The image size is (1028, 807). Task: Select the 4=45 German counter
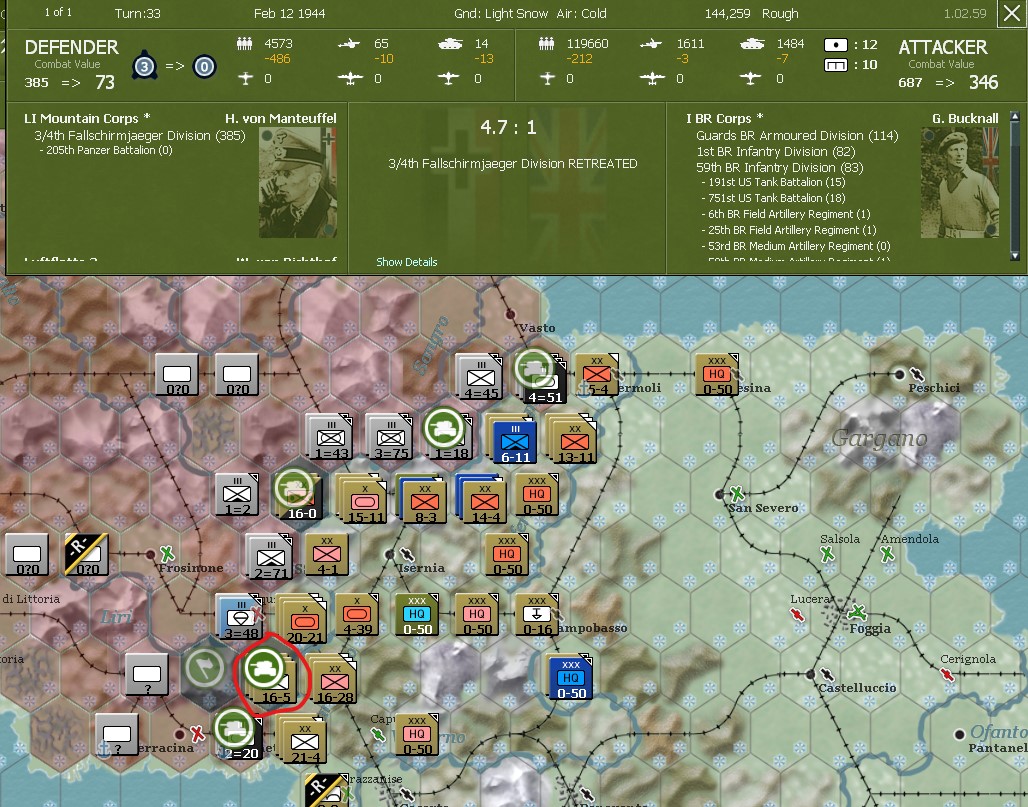[480, 377]
